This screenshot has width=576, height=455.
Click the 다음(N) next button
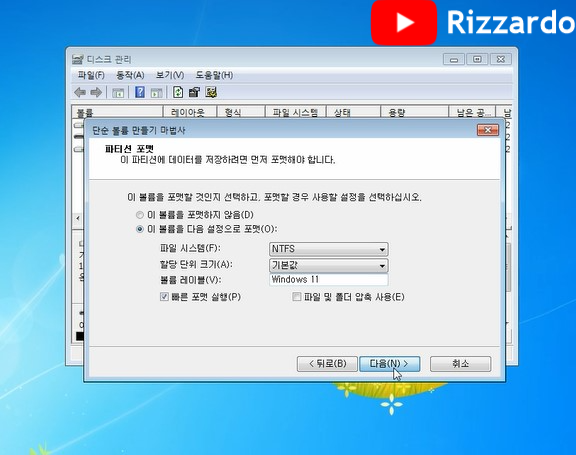coord(389,364)
